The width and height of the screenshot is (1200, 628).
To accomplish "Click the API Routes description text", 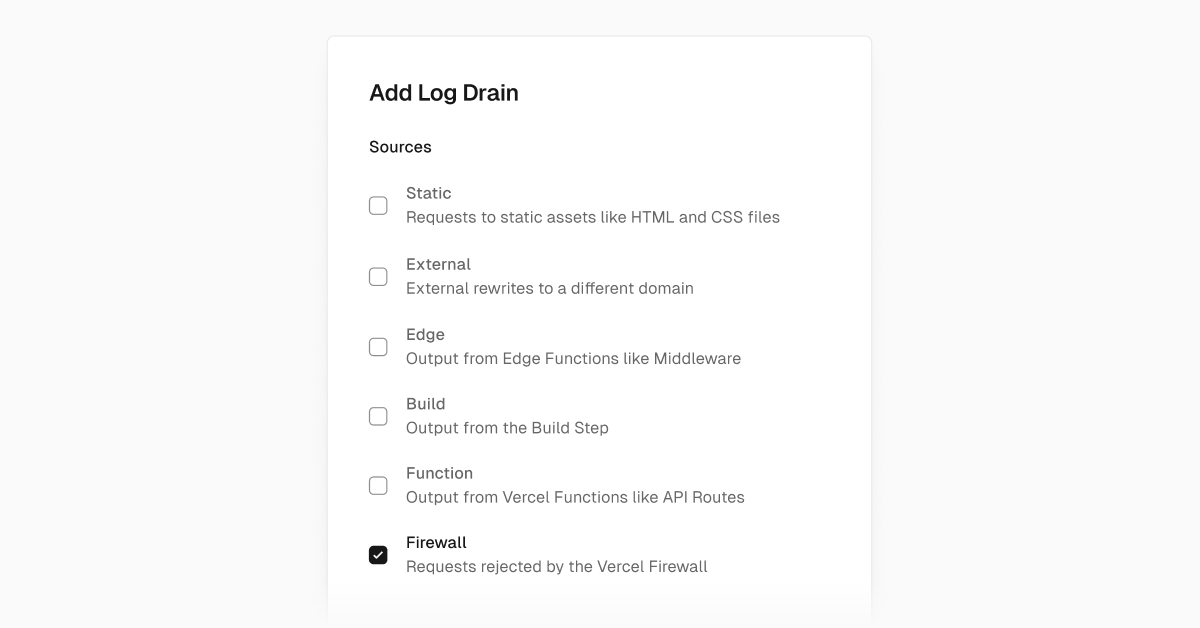I will click(575, 497).
